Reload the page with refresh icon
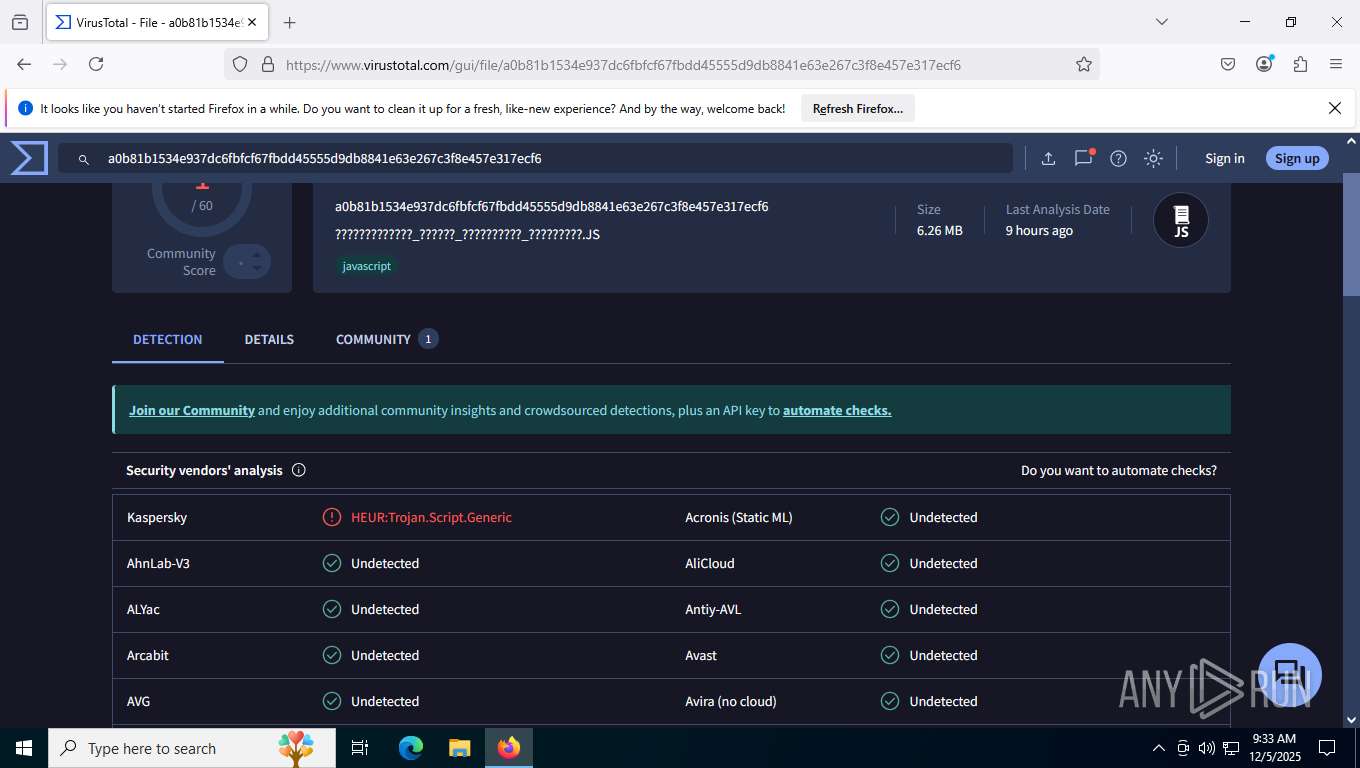1360x768 pixels. 96,64
